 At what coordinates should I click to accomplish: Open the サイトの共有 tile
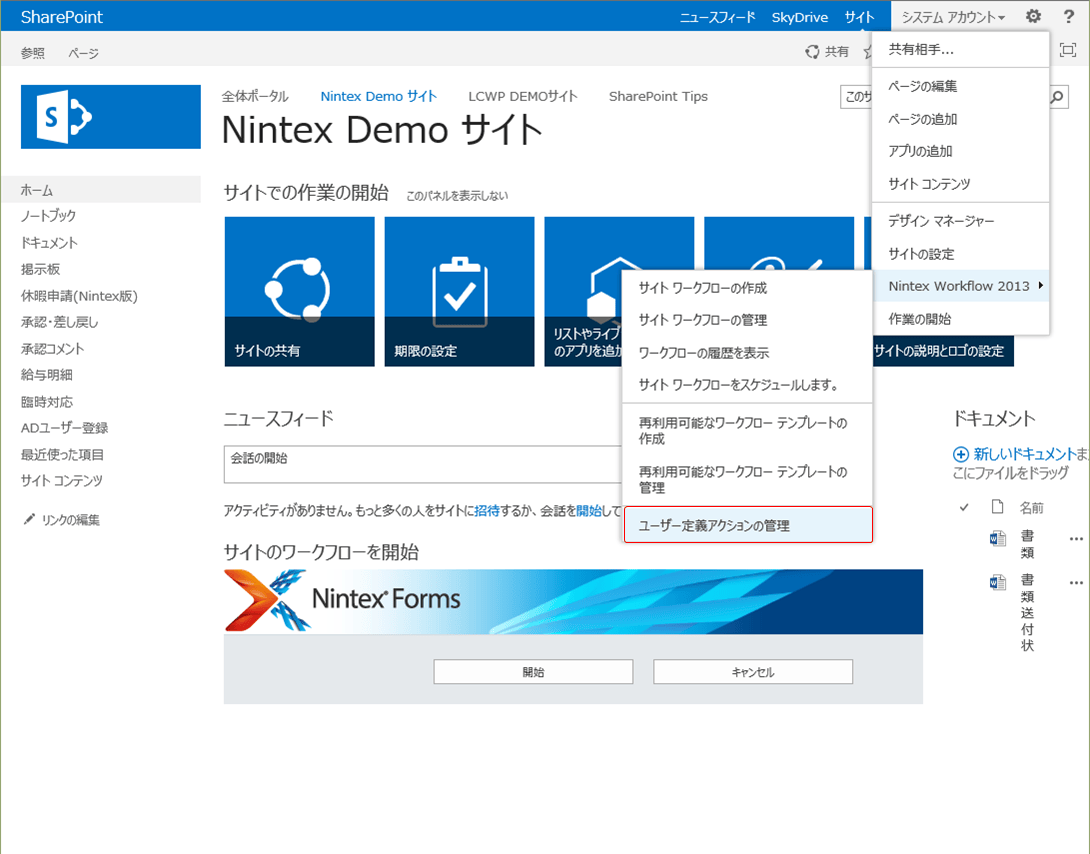(x=300, y=291)
